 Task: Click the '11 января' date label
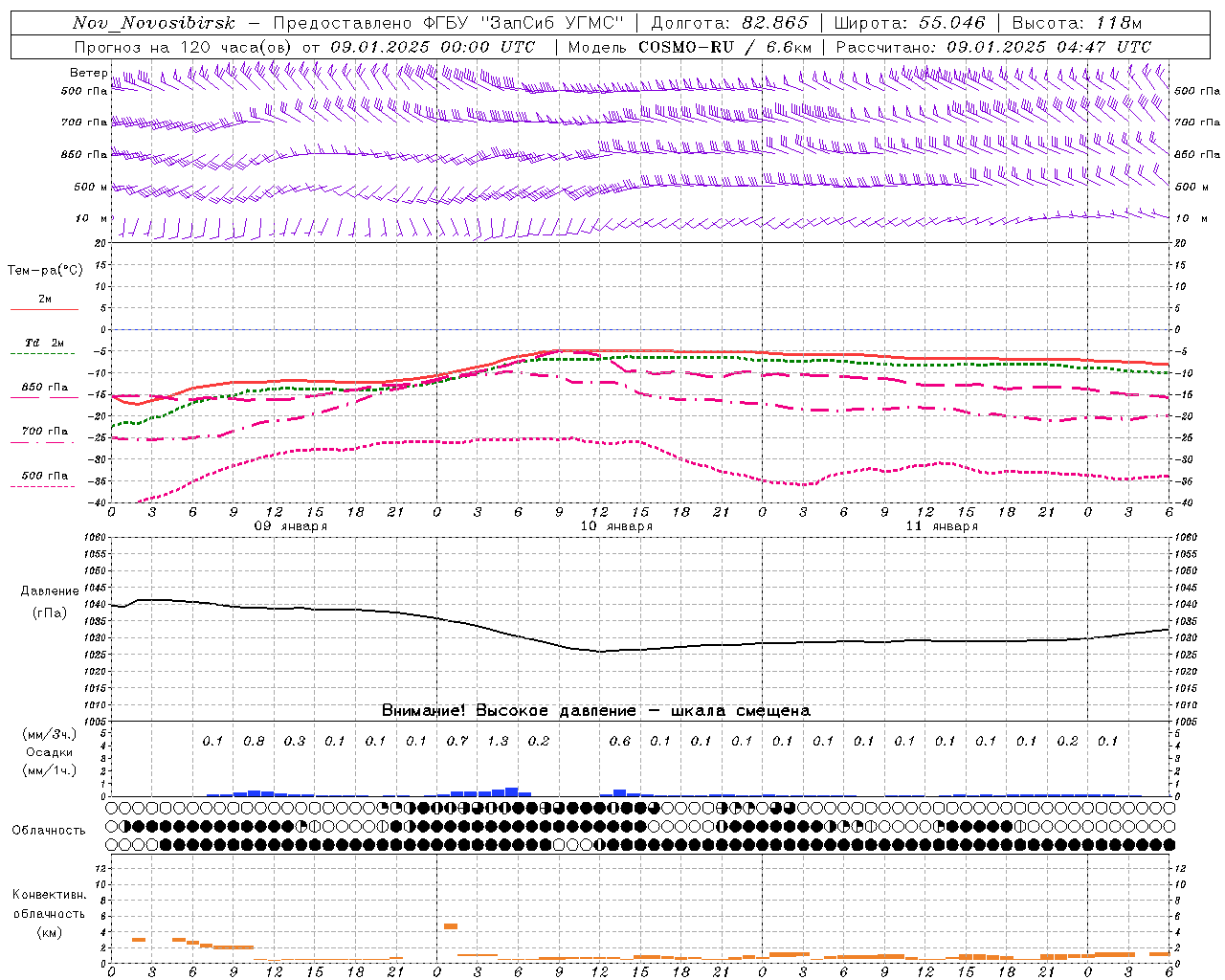(x=942, y=526)
